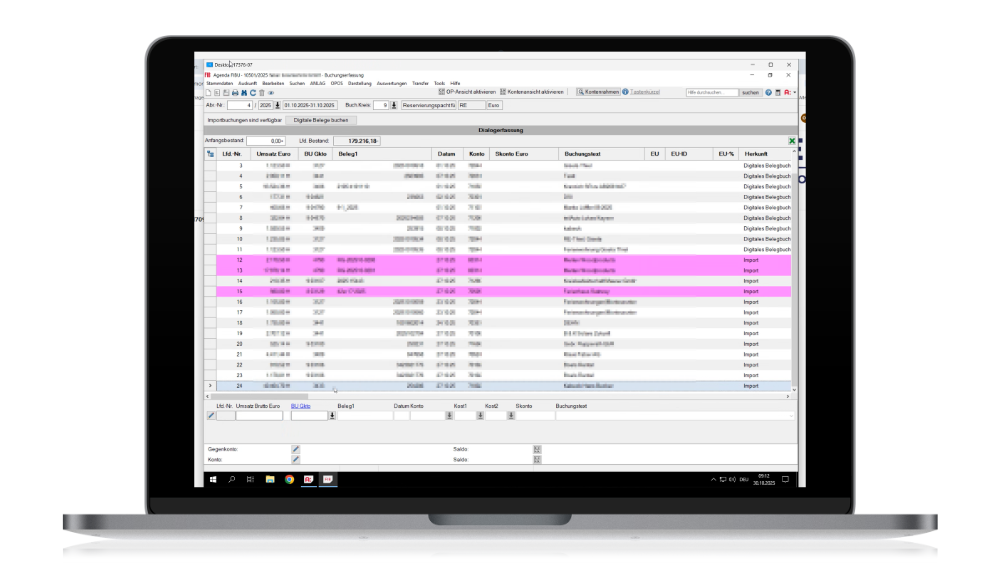
Task: Expand the hidden system tray icons chevron
Action: pyautogui.click(x=713, y=479)
